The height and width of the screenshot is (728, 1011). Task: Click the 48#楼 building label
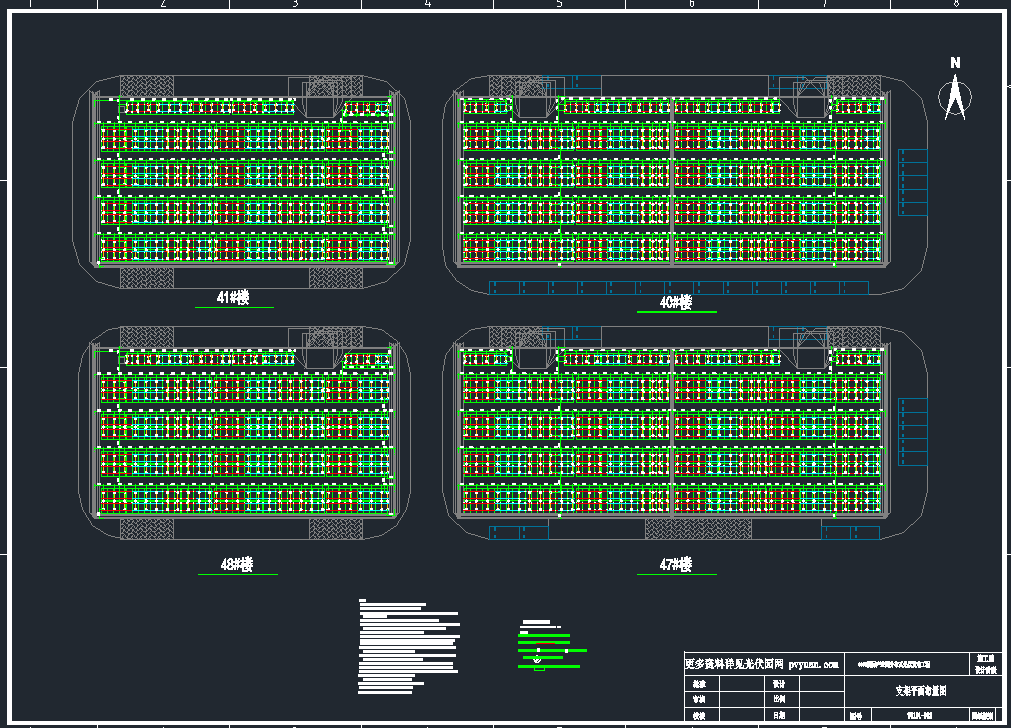point(235,565)
